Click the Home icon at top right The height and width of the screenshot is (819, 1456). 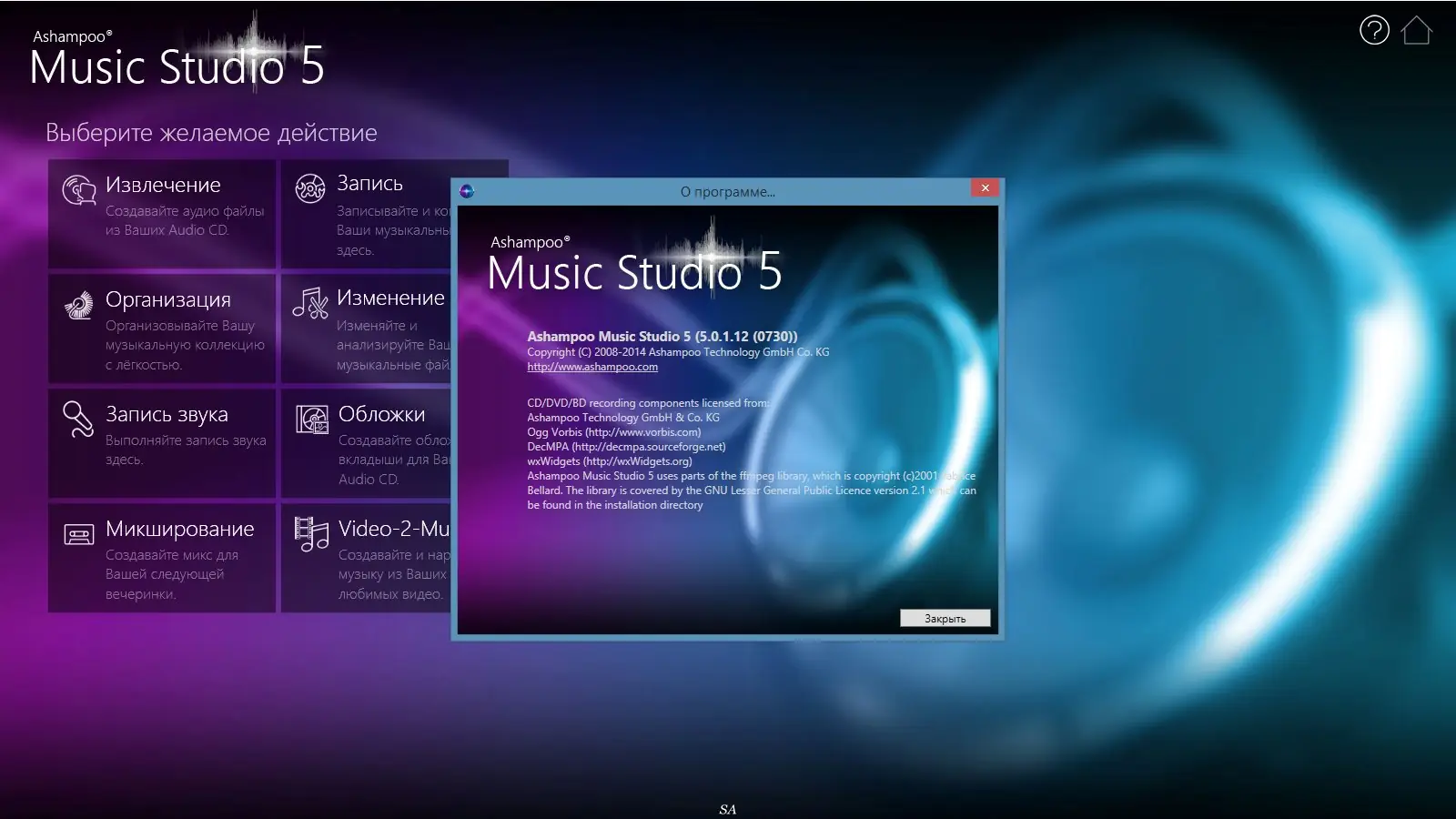[1417, 32]
